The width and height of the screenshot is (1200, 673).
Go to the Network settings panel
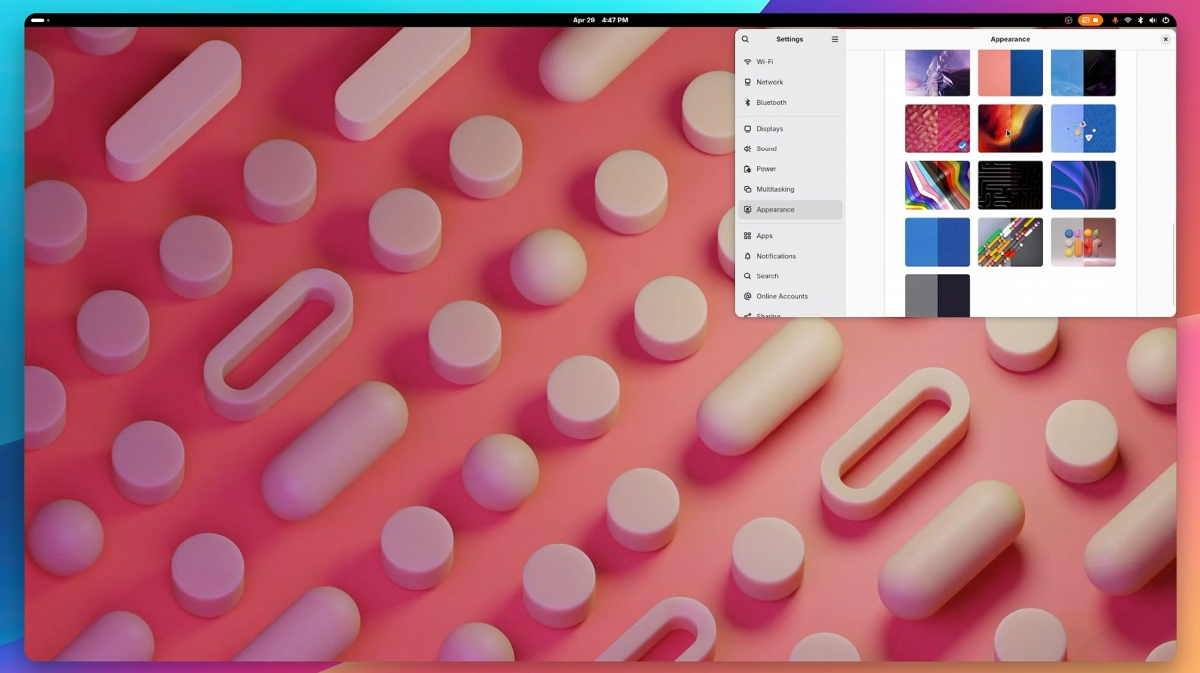coord(790,82)
